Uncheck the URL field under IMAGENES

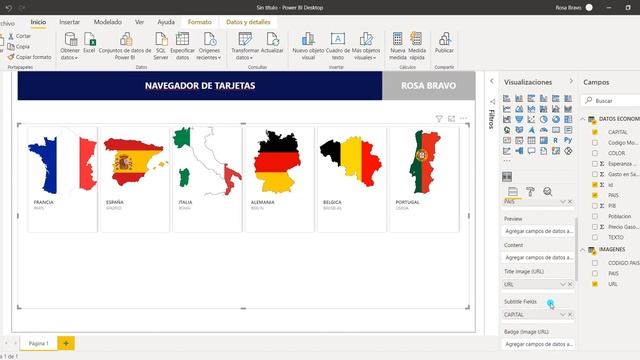(x=595, y=284)
